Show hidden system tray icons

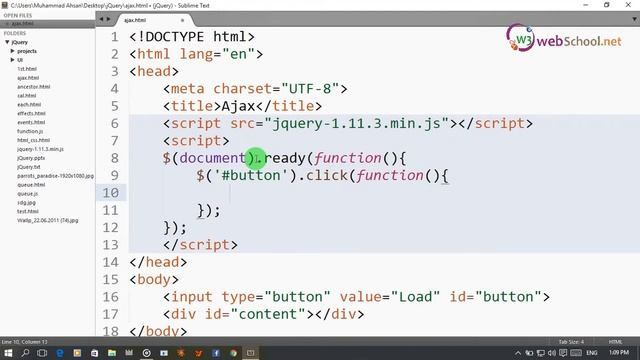coord(518,353)
